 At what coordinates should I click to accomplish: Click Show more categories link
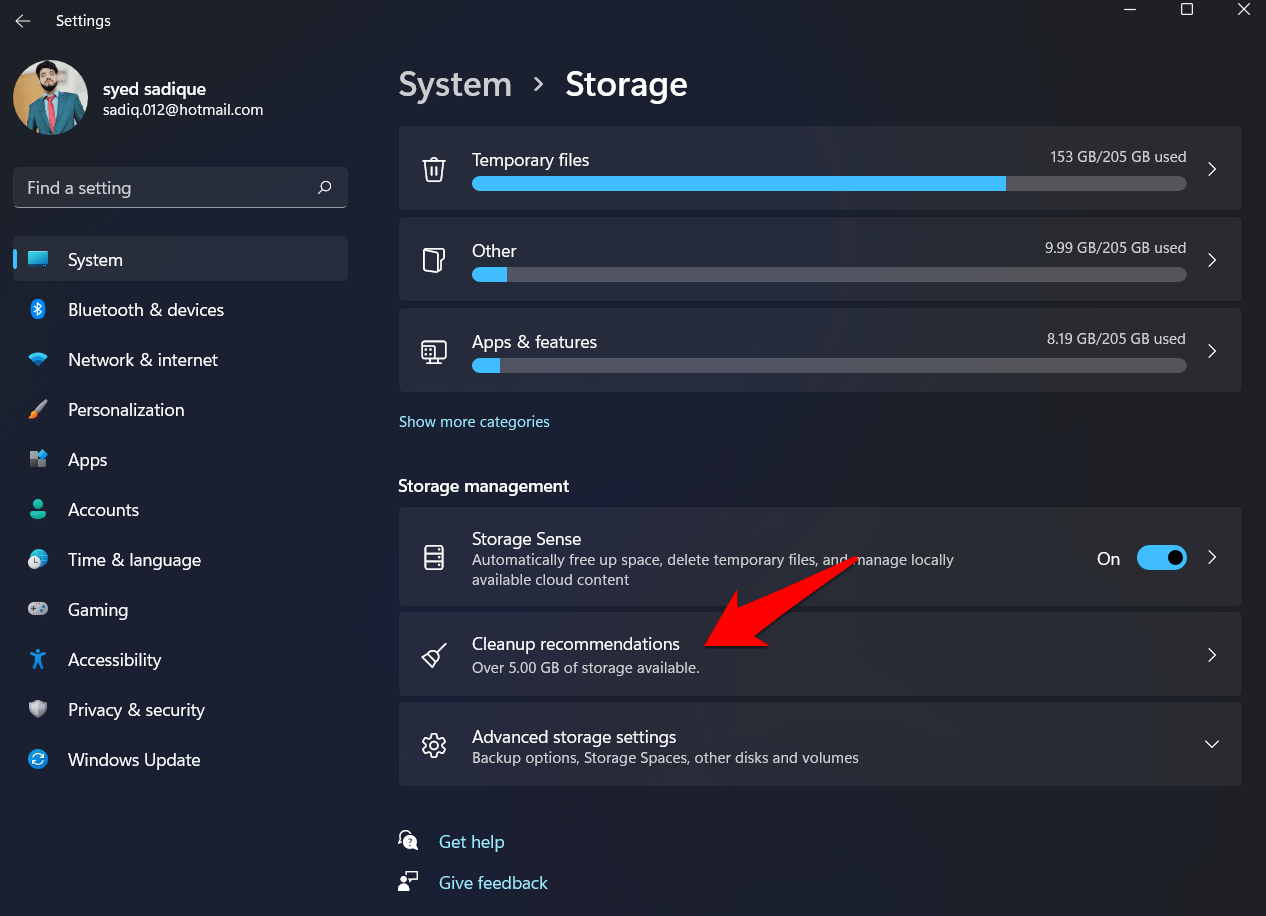(474, 422)
